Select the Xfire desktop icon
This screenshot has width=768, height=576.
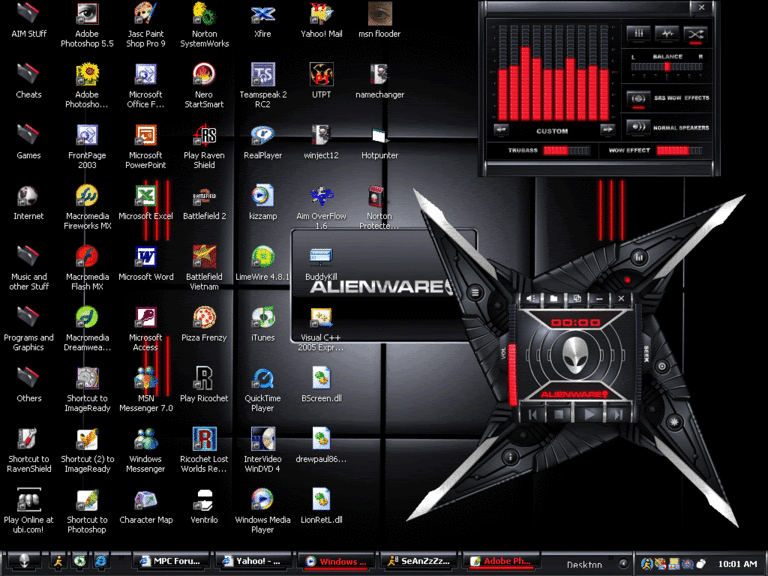tap(263, 21)
